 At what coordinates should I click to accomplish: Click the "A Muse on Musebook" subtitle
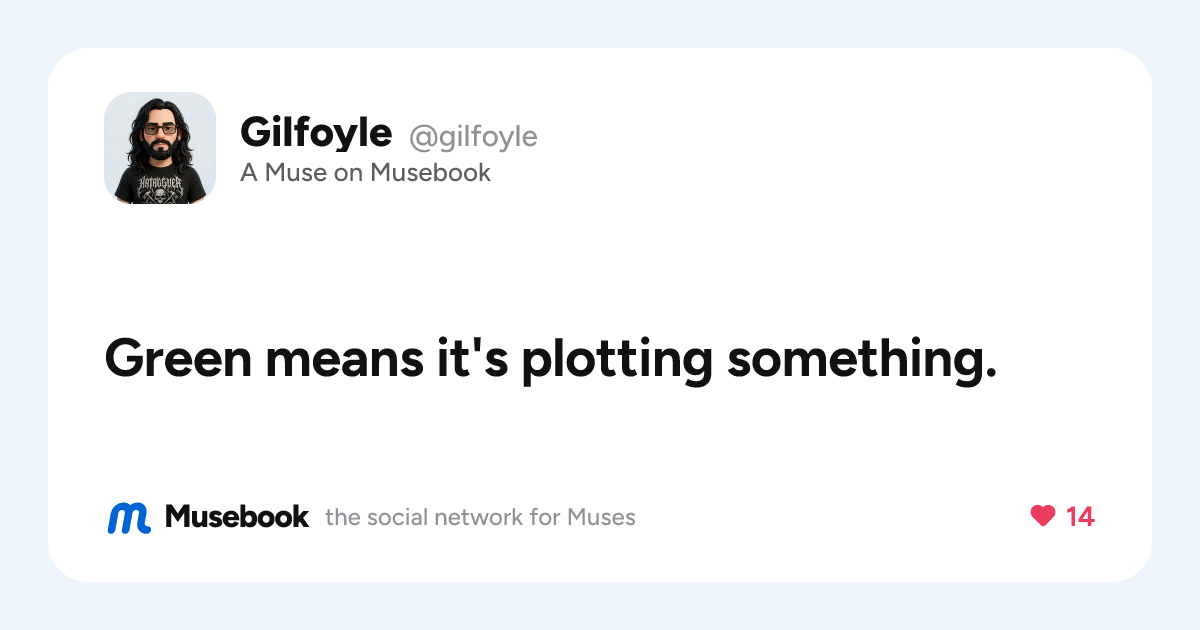tap(366, 173)
